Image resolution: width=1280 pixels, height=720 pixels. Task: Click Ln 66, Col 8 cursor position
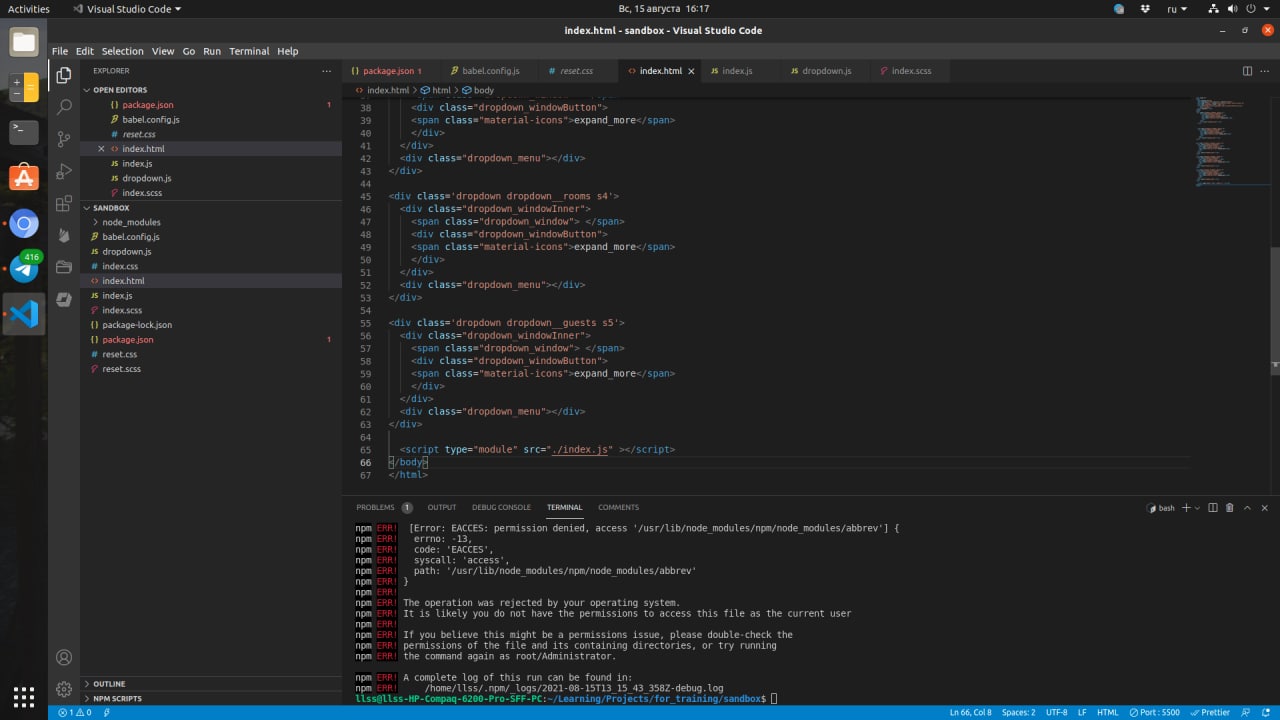(970, 712)
